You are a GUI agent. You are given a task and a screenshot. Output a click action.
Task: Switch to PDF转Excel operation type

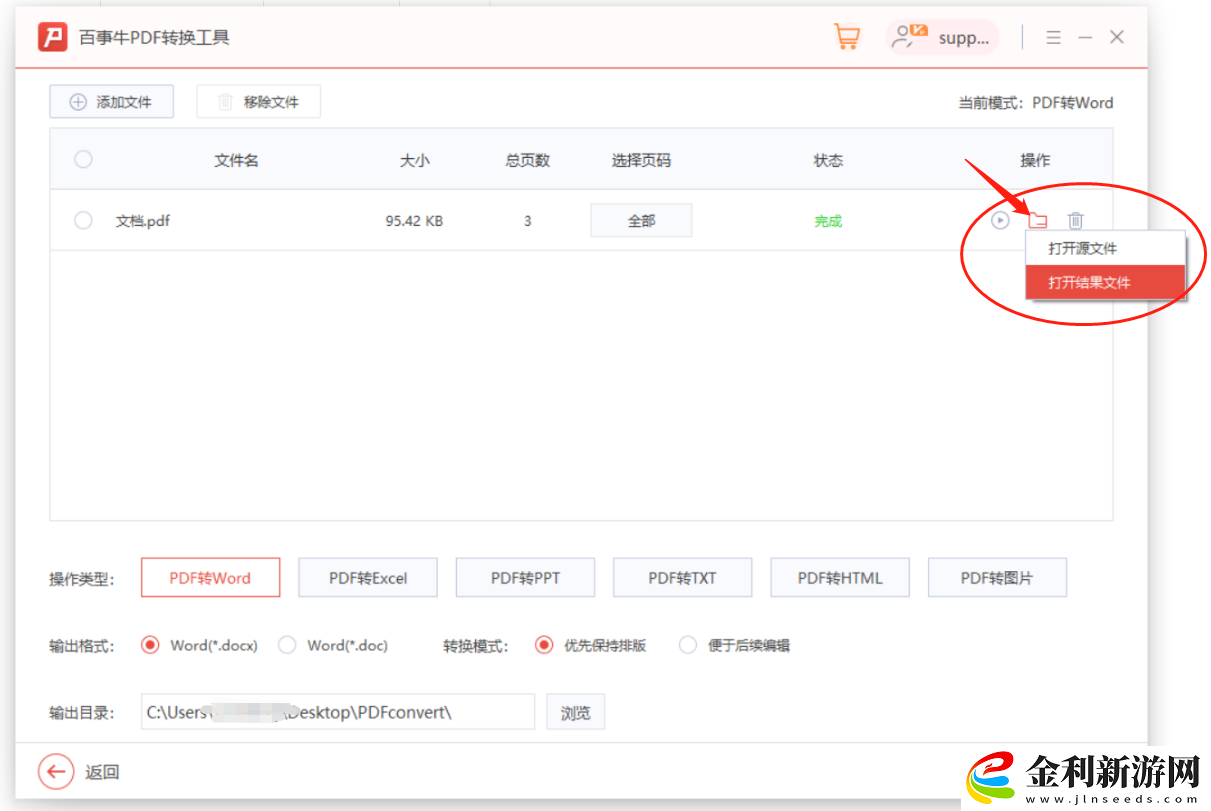pyautogui.click(x=368, y=577)
